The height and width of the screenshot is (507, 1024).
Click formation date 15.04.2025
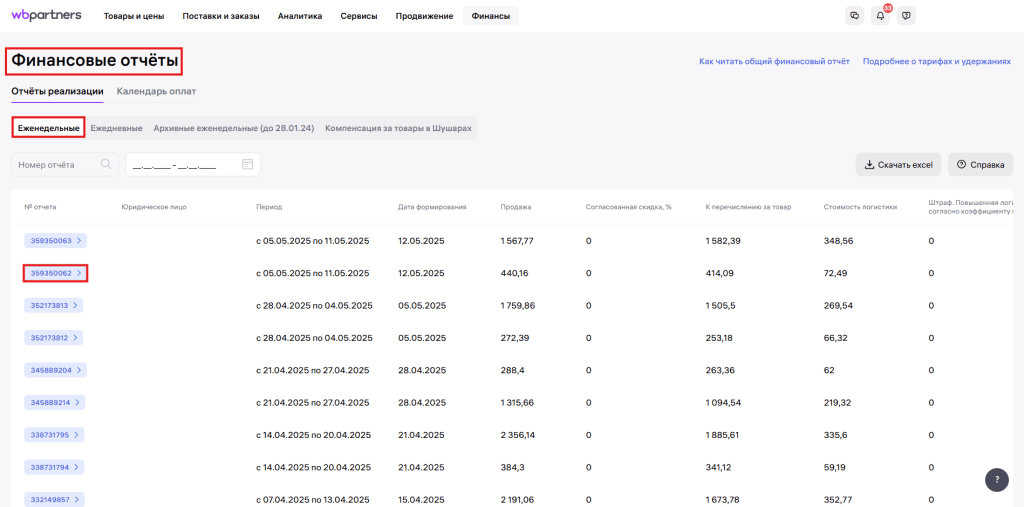[x=421, y=500]
